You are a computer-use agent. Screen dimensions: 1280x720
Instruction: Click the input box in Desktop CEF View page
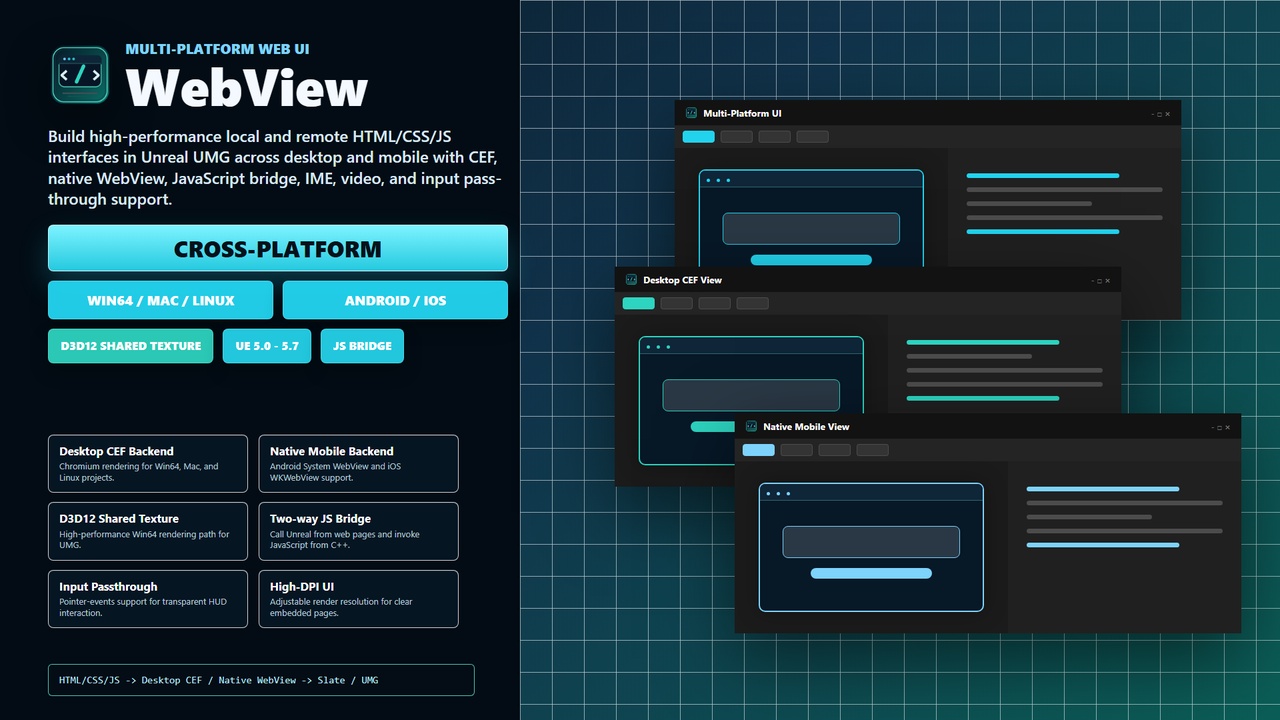pyautogui.click(x=751, y=395)
